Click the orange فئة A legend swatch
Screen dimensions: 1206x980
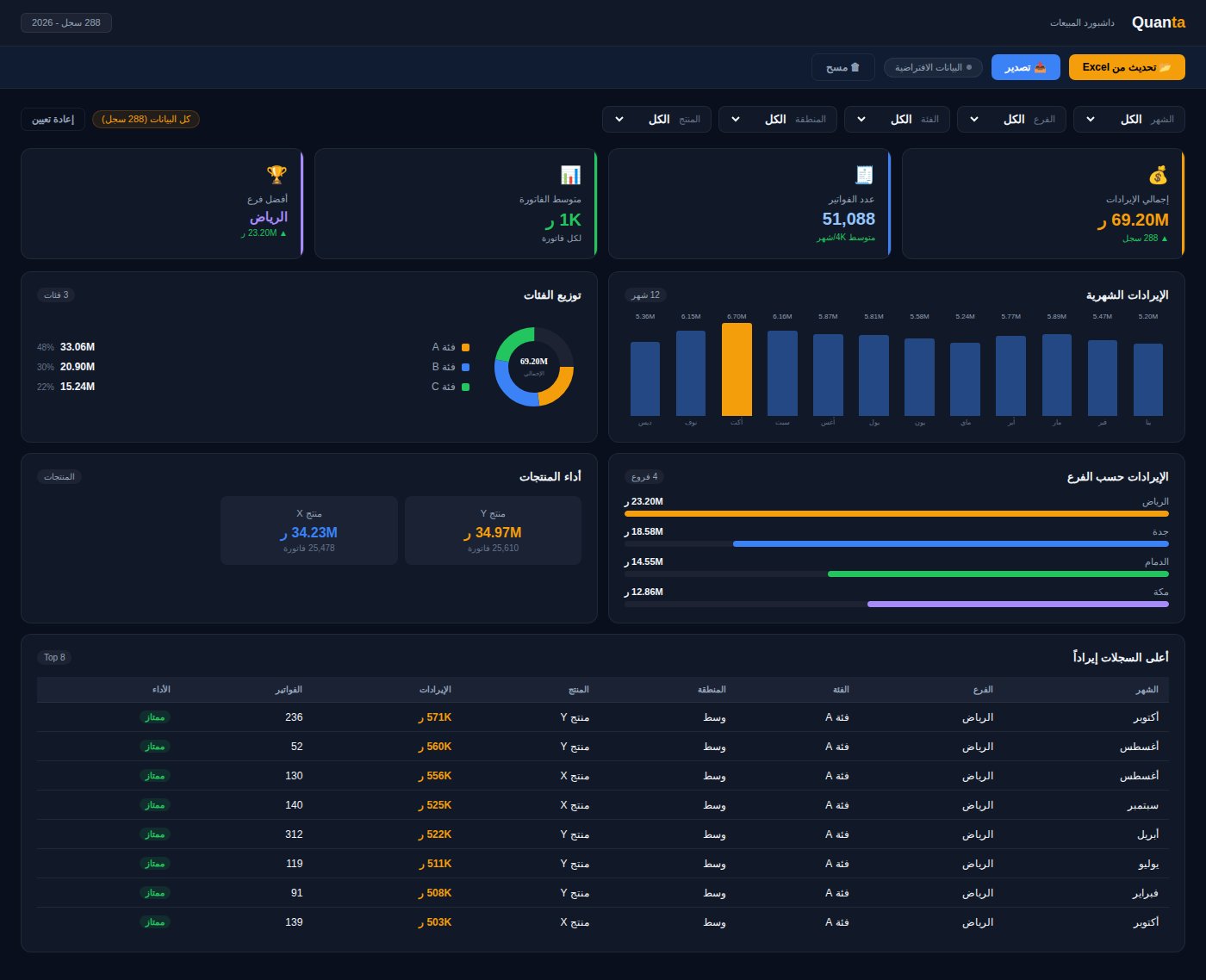[x=466, y=347]
